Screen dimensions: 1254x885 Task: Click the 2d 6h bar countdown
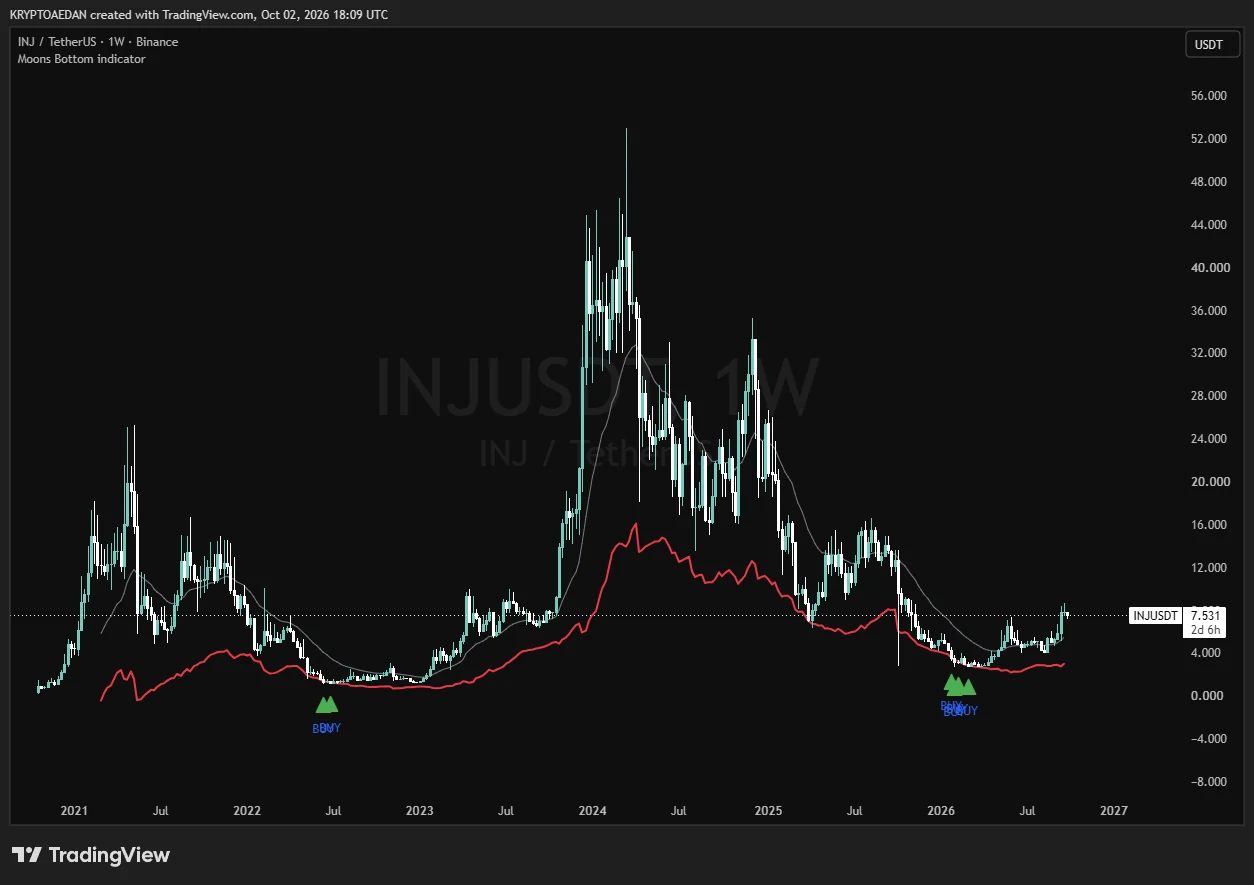click(x=1204, y=630)
